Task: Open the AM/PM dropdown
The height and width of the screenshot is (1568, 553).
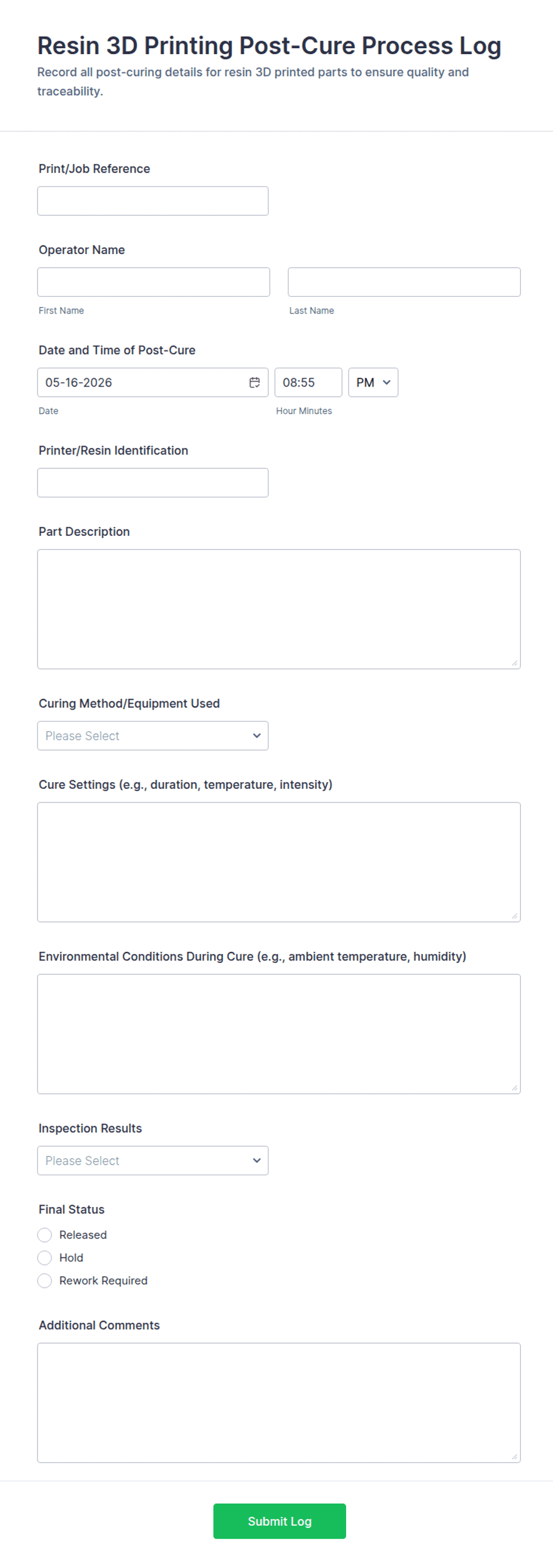Action: 373,382
